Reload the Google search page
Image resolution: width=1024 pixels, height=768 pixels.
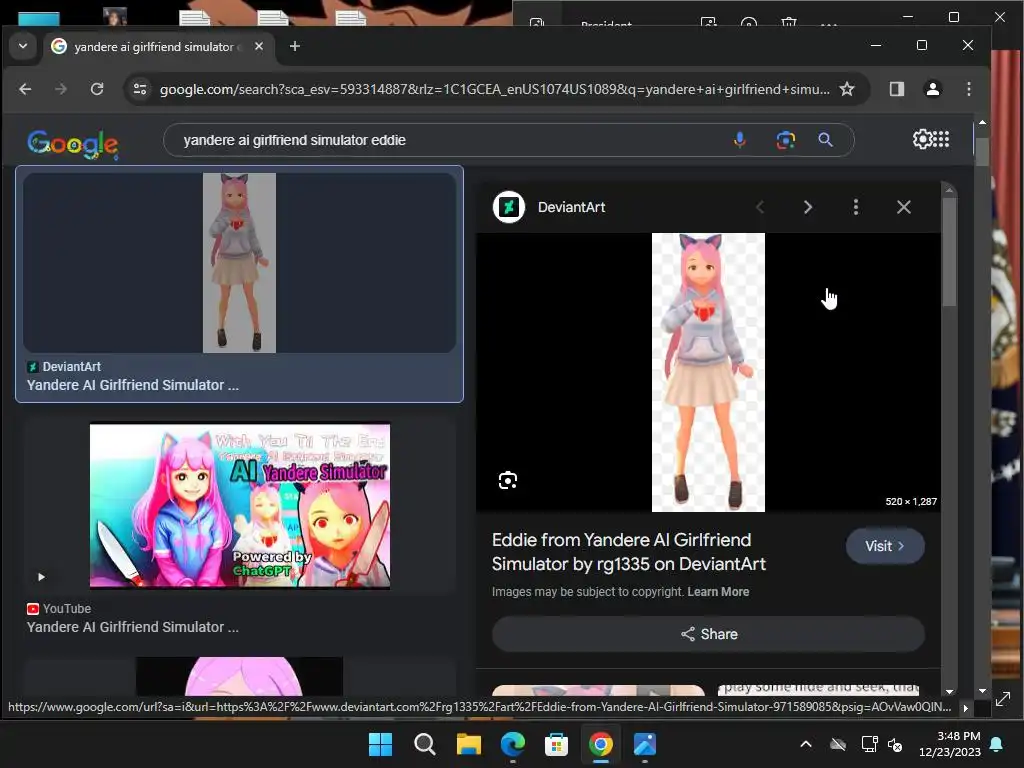click(x=97, y=89)
